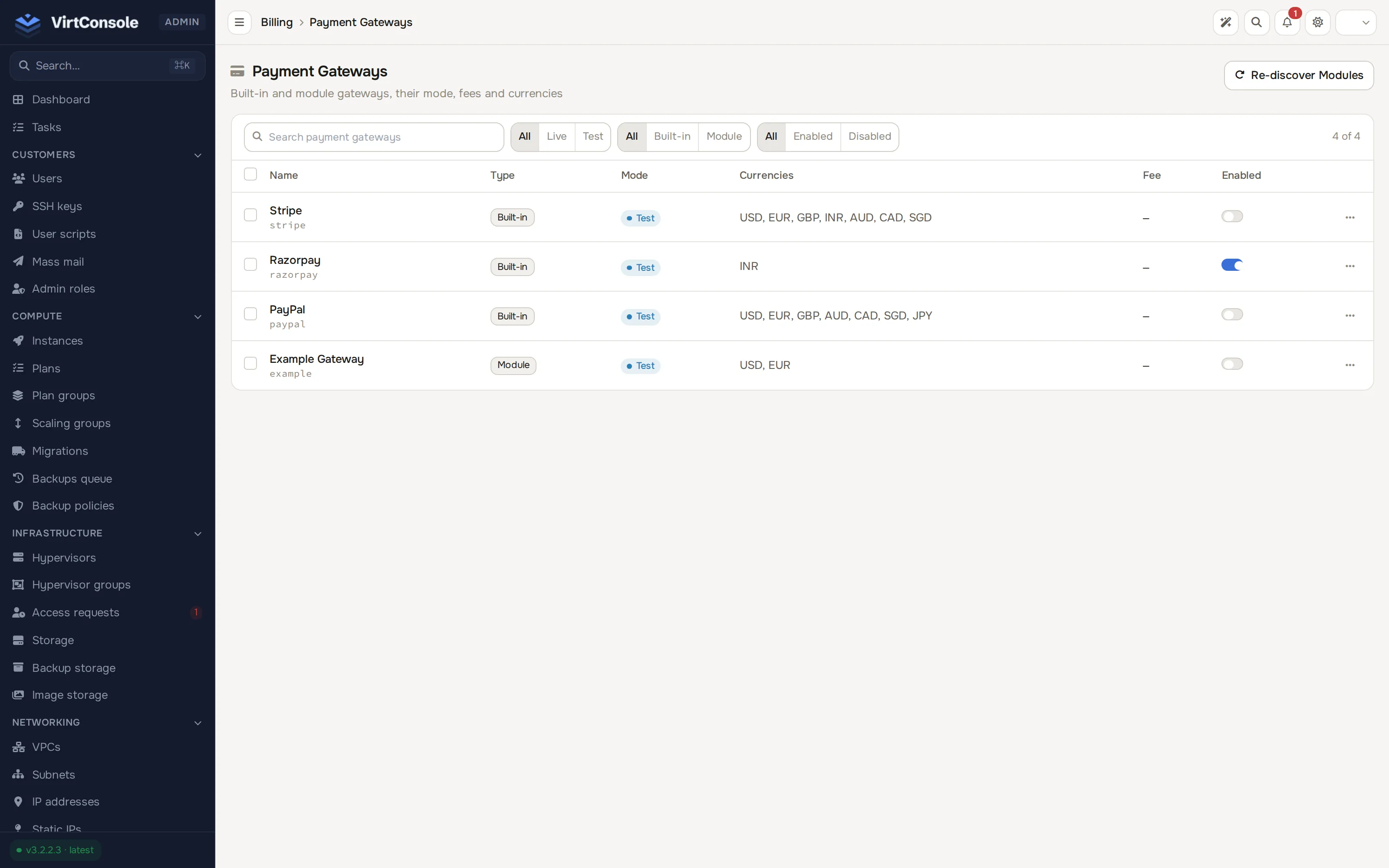Open the user account dropdown
This screenshot has height=868, width=1389.
[1356, 23]
